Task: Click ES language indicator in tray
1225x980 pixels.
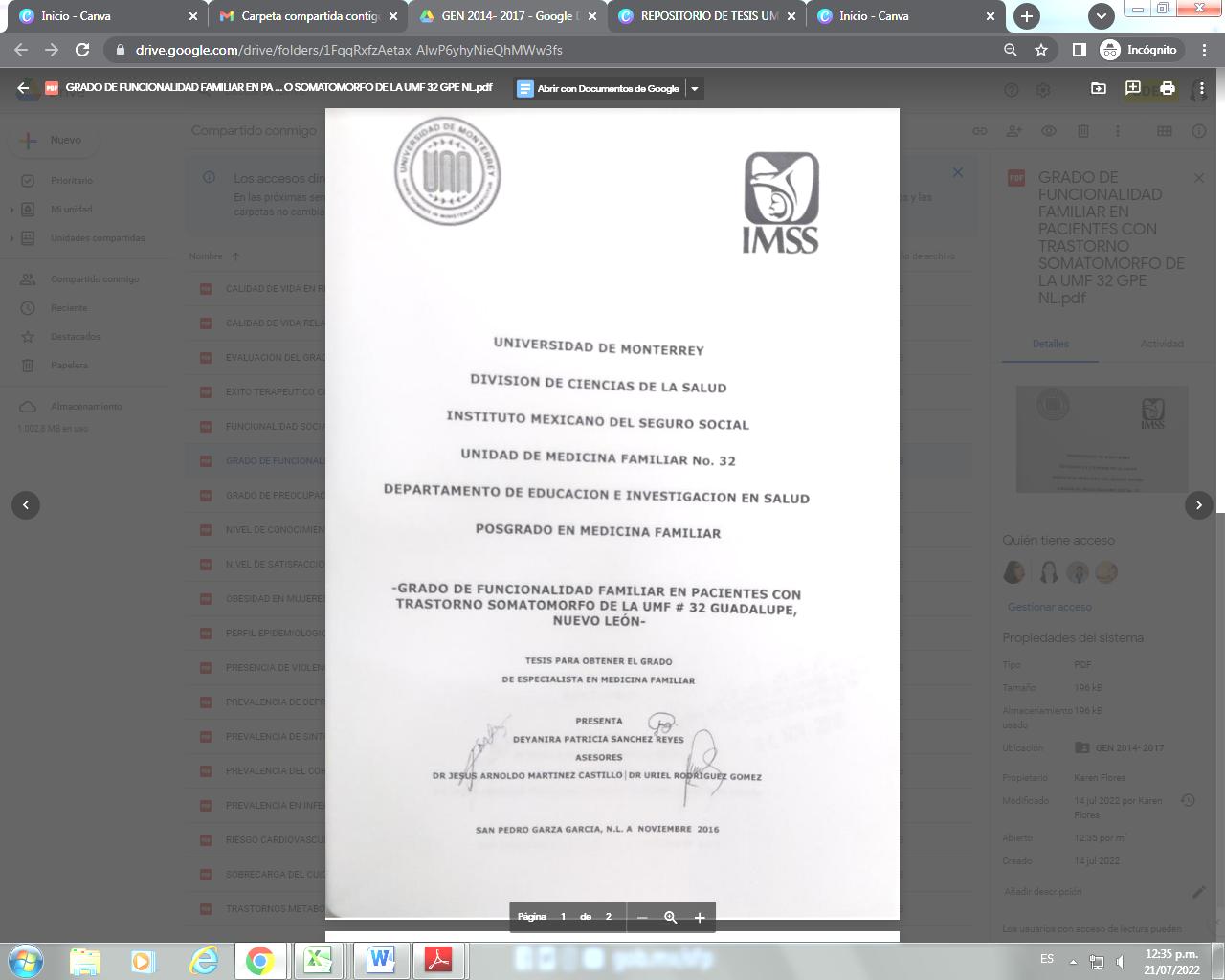Action: click(x=1047, y=959)
